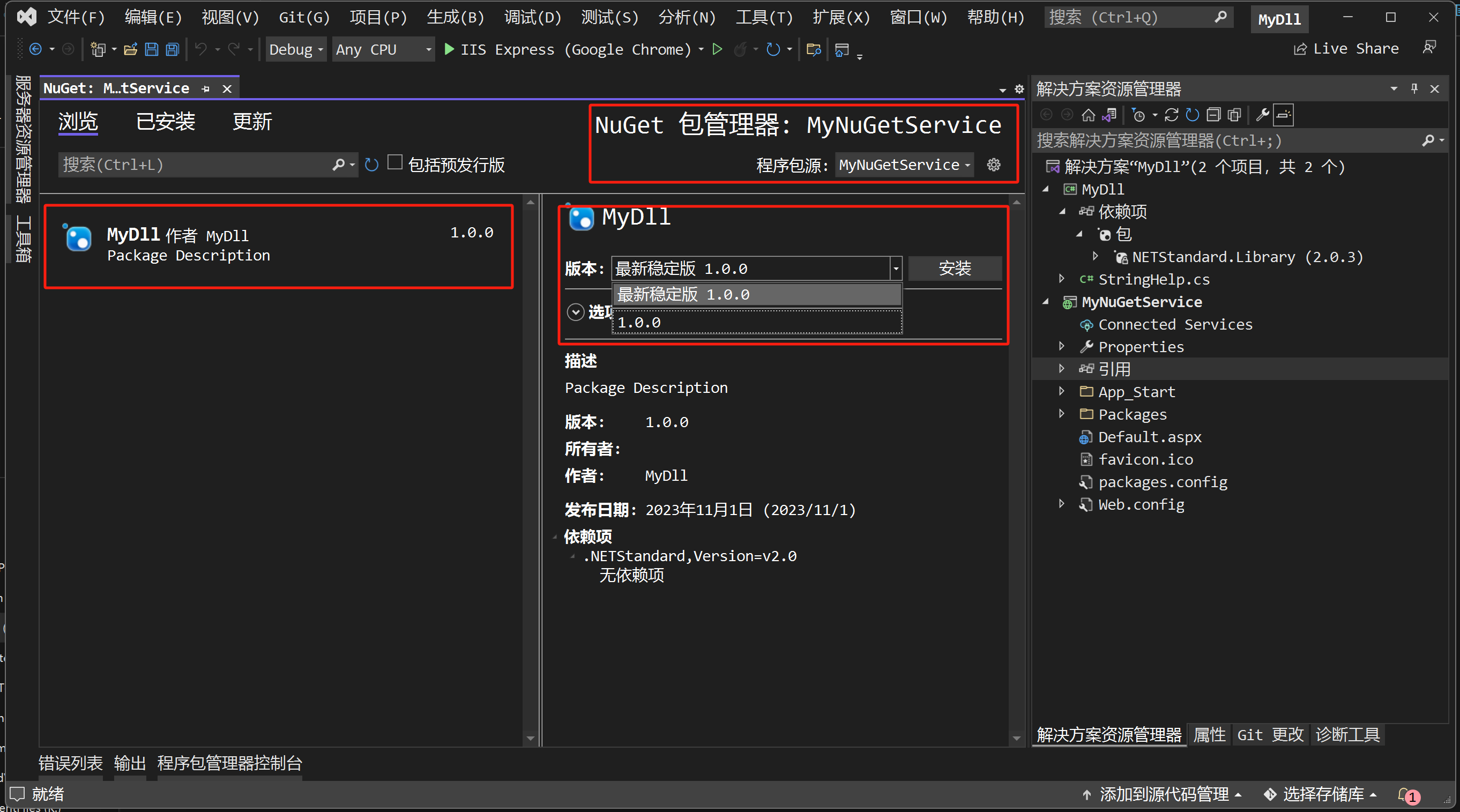The height and width of the screenshot is (812, 1460).
Task: Expand the 选项 options chevron
Action: pyautogui.click(x=575, y=311)
